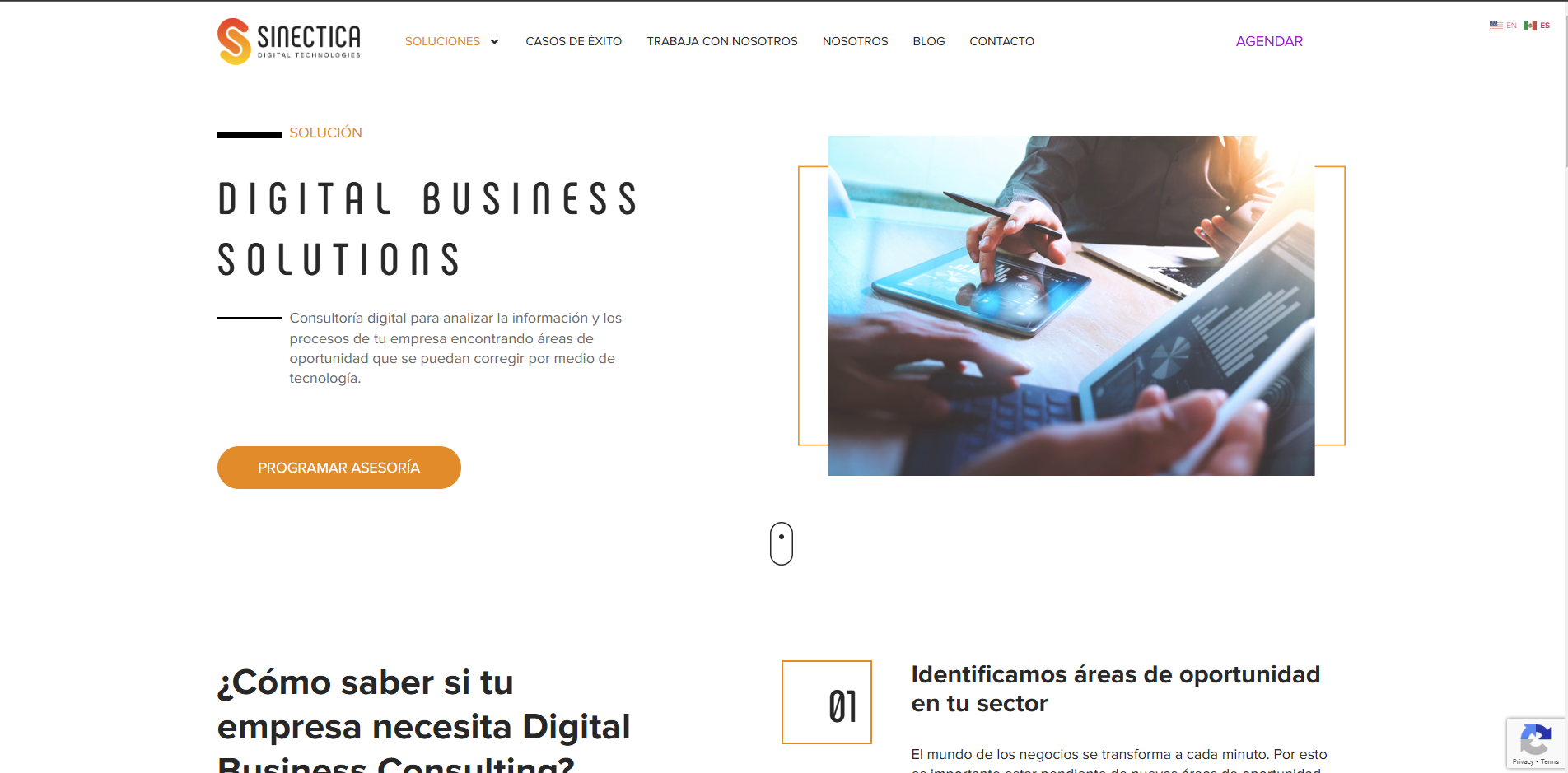Image resolution: width=1568 pixels, height=773 pixels.
Task: Open the Contacto page
Action: pyautogui.click(x=1001, y=41)
